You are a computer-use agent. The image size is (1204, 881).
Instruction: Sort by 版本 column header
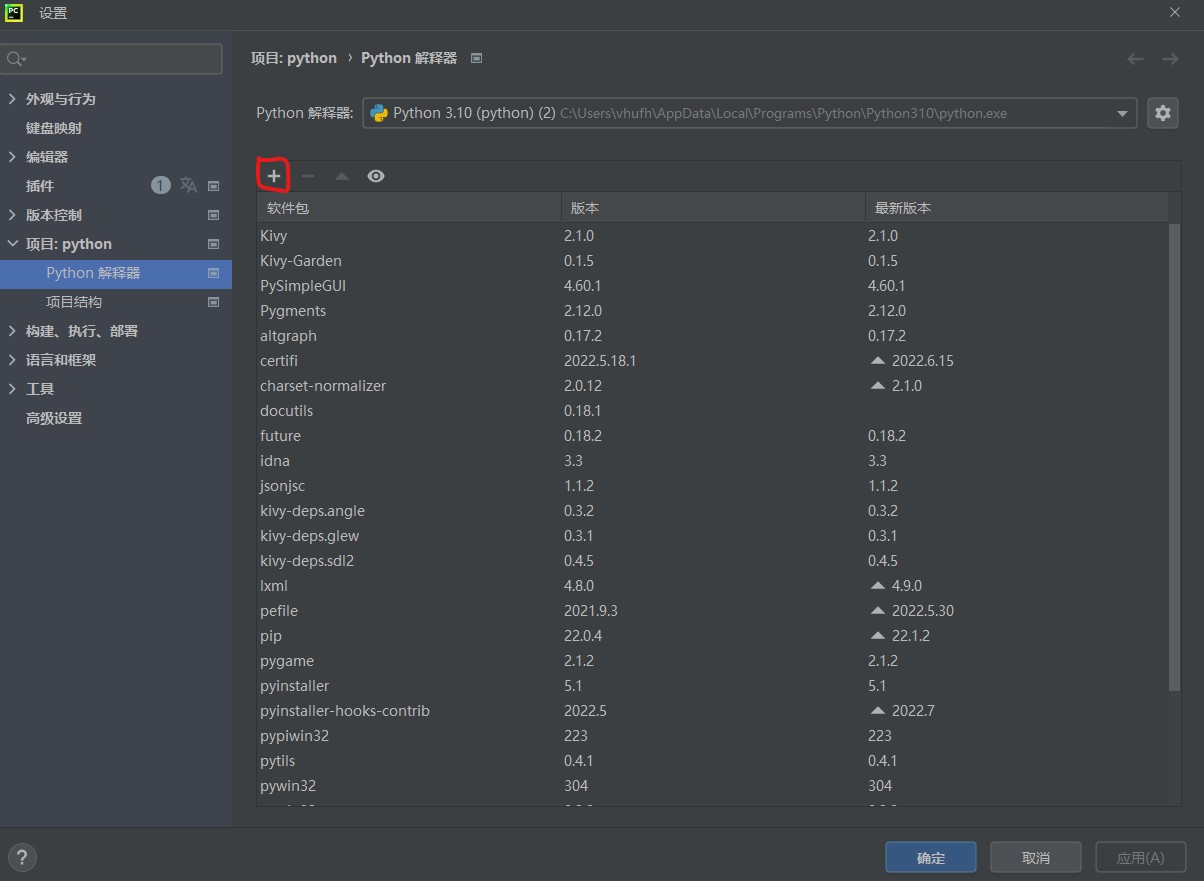point(713,208)
